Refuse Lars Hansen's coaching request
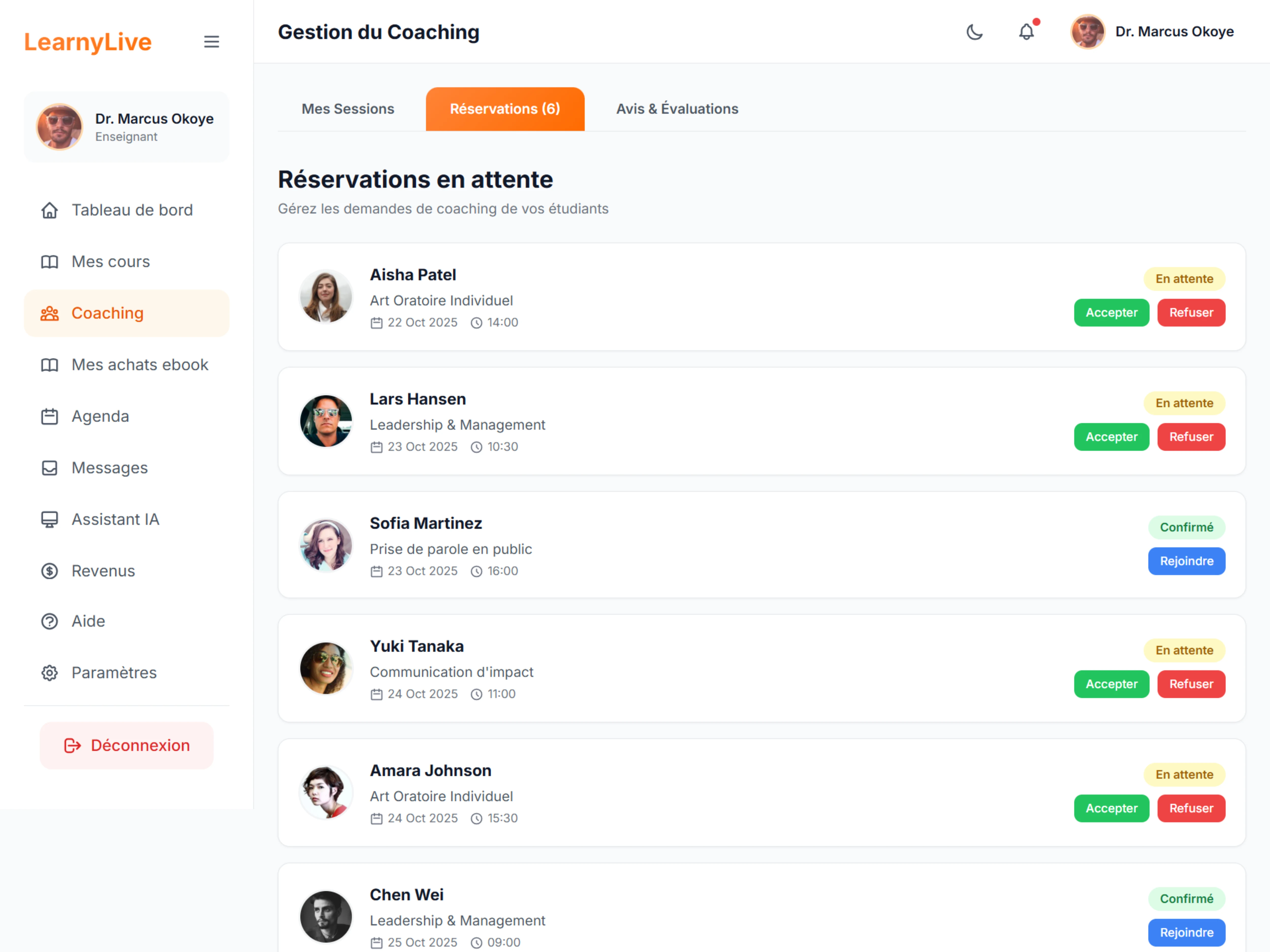The image size is (1270, 952). point(1191,437)
